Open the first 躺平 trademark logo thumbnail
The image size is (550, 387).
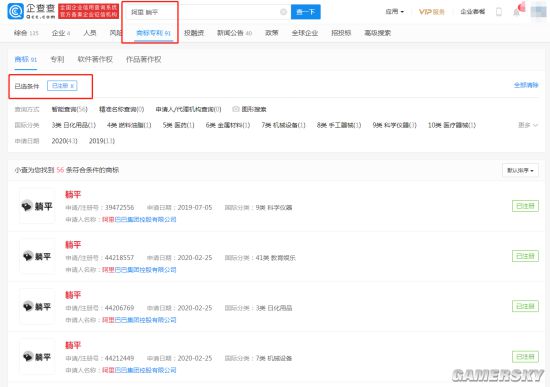tap(37, 206)
